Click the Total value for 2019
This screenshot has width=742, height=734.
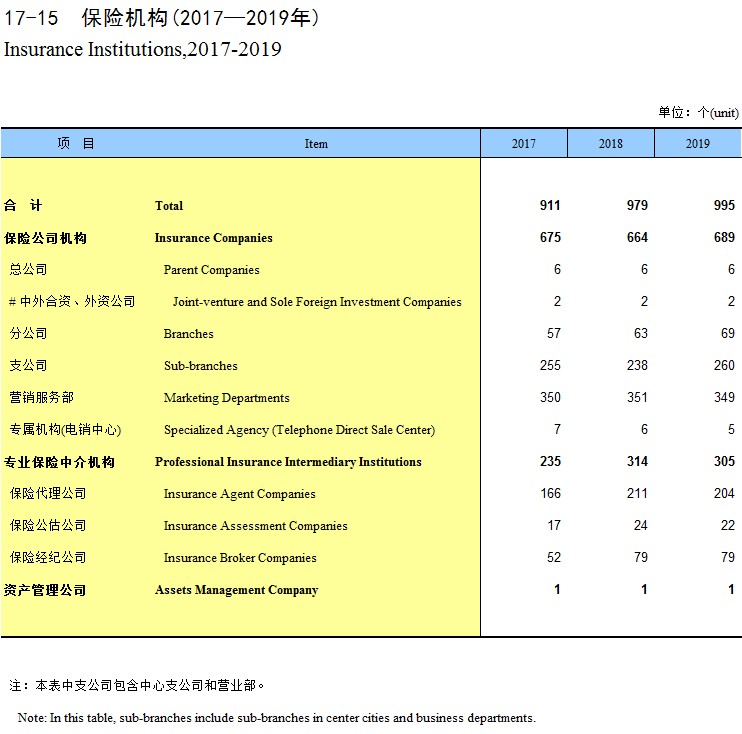pos(723,206)
